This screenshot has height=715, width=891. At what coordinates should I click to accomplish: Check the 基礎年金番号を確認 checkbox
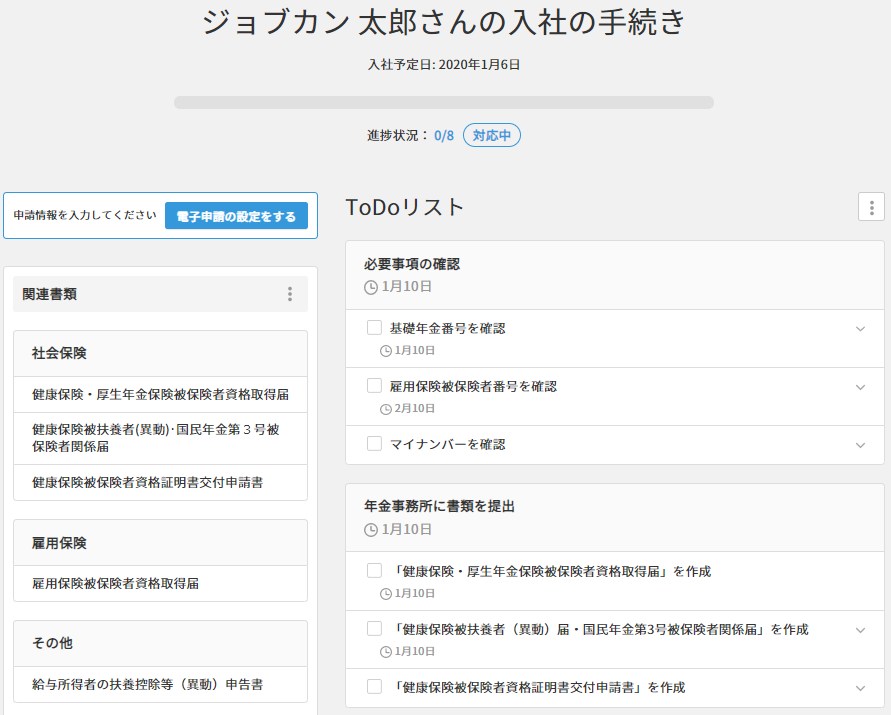pyautogui.click(x=374, y=328)
